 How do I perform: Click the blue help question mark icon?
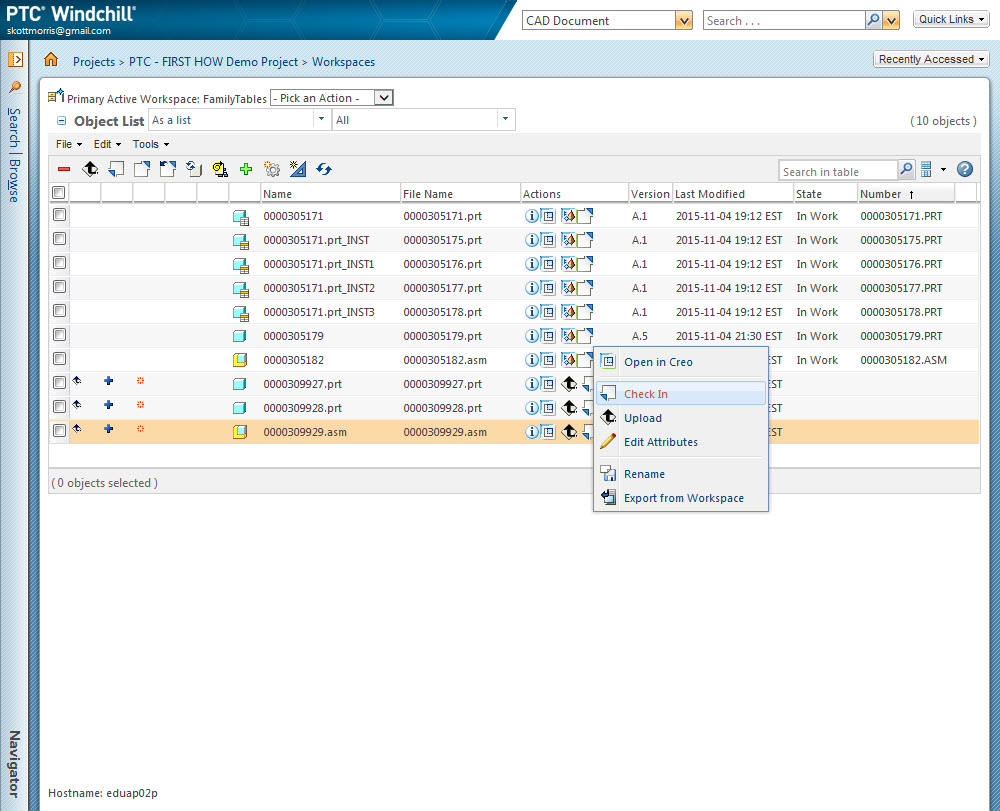965,169
